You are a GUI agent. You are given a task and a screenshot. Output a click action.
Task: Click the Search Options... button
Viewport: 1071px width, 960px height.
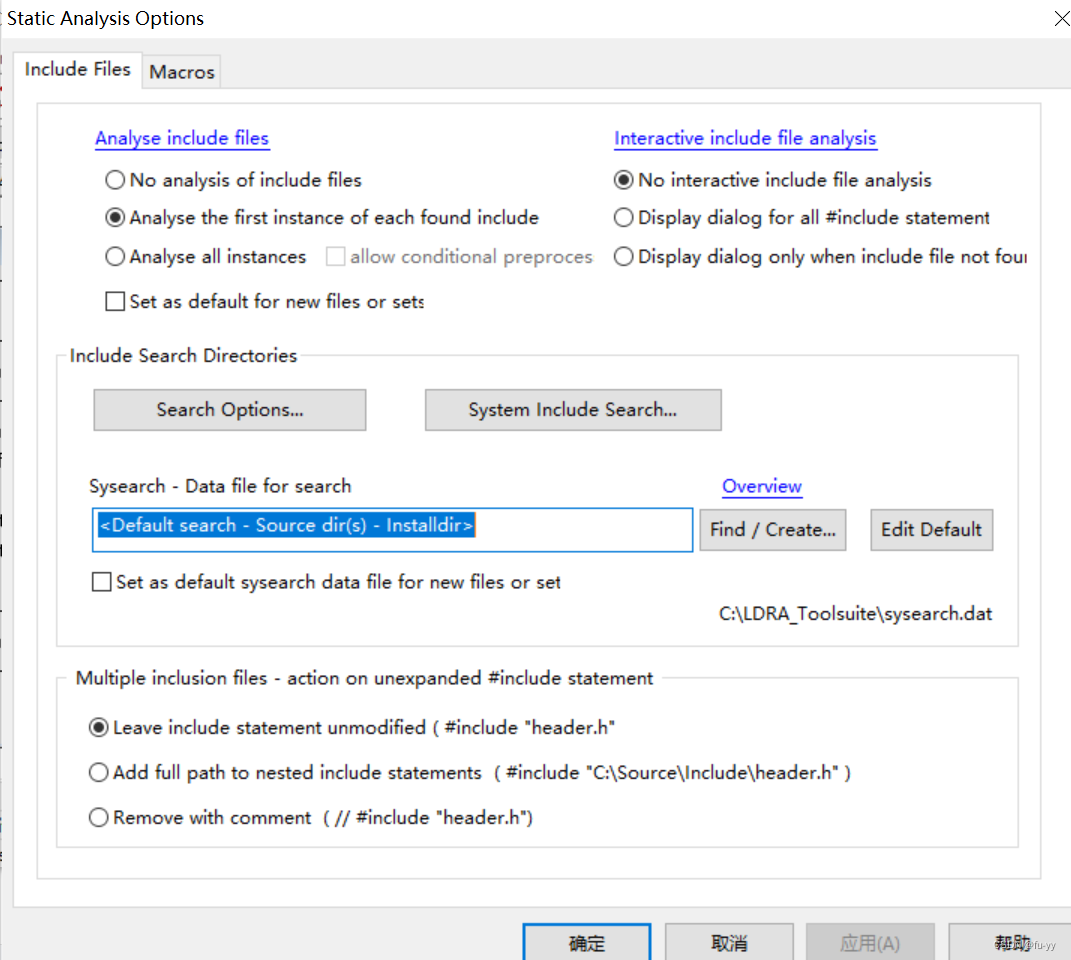[x=230, y=410]
